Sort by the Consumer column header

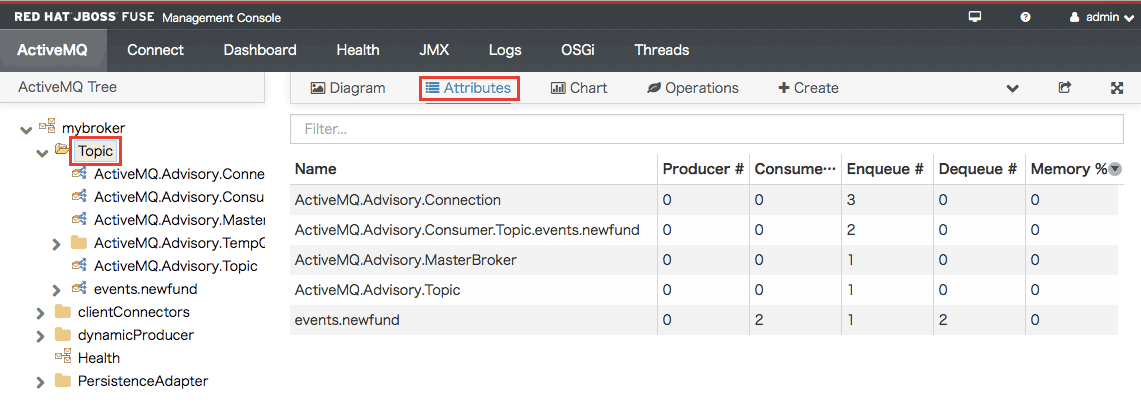795,169
